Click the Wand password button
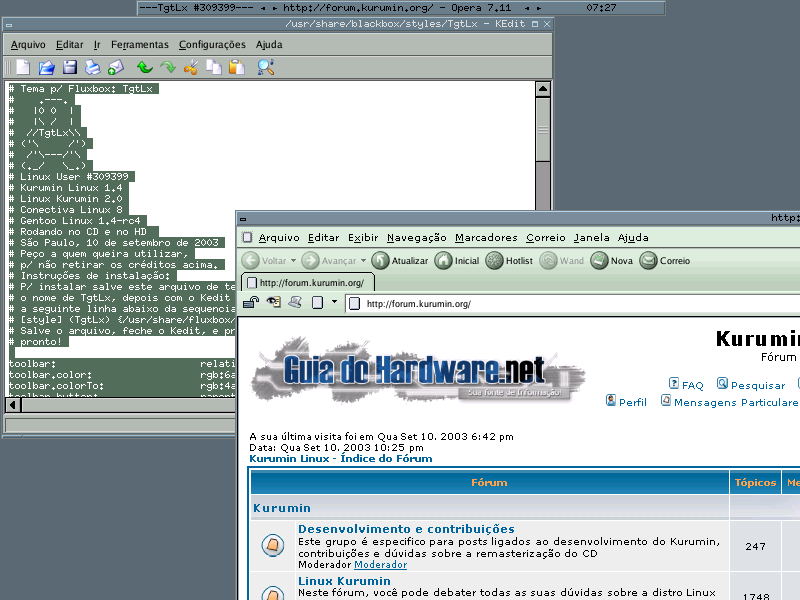The image size is (800, 600). click(562, 261)
